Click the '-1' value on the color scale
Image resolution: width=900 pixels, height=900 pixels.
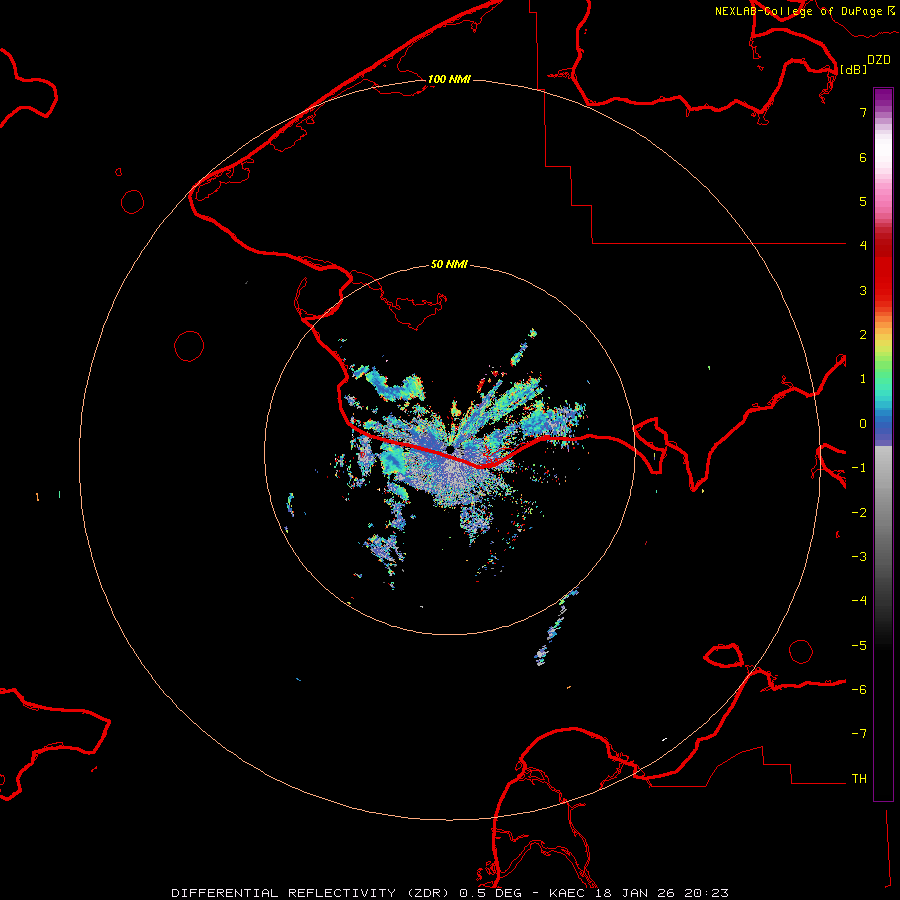pyautogui.click(x=859, y=468)
